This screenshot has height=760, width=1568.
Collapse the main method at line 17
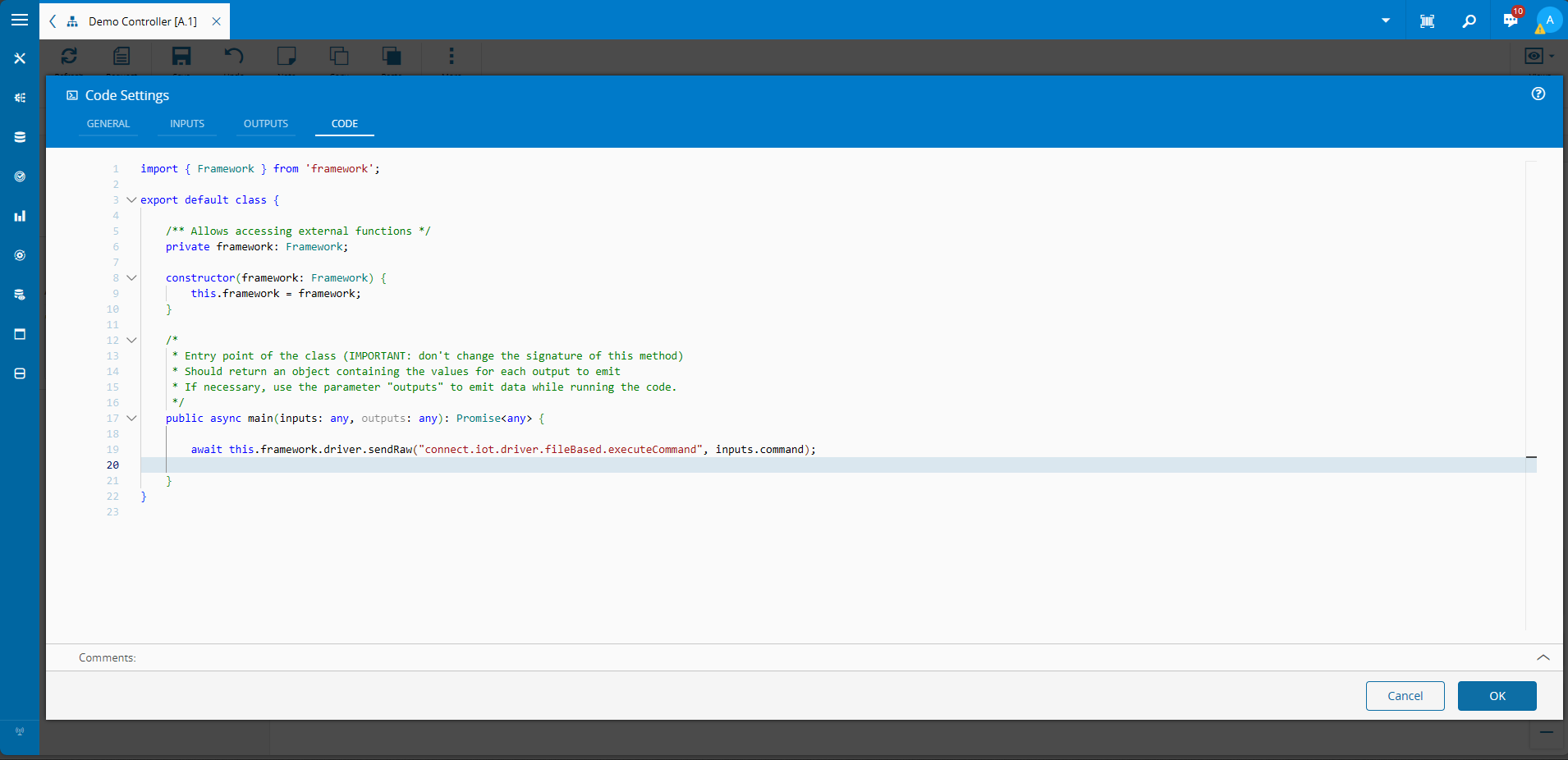point(131,418)
